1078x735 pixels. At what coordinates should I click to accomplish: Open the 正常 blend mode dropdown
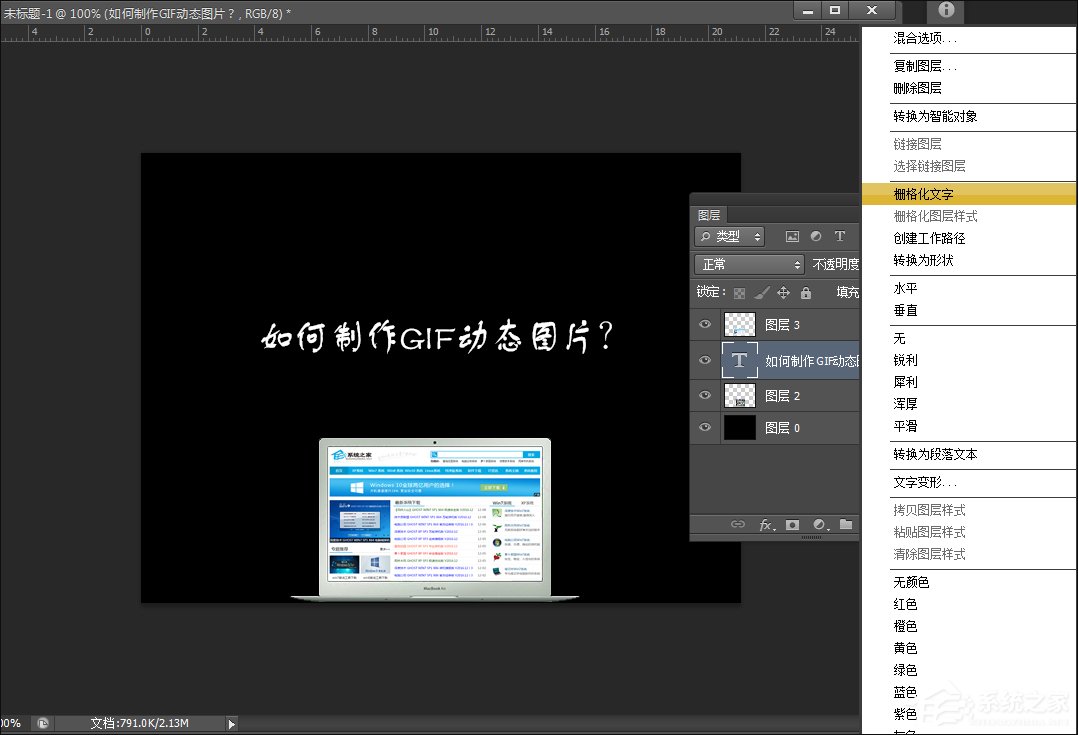pos(748,264)
